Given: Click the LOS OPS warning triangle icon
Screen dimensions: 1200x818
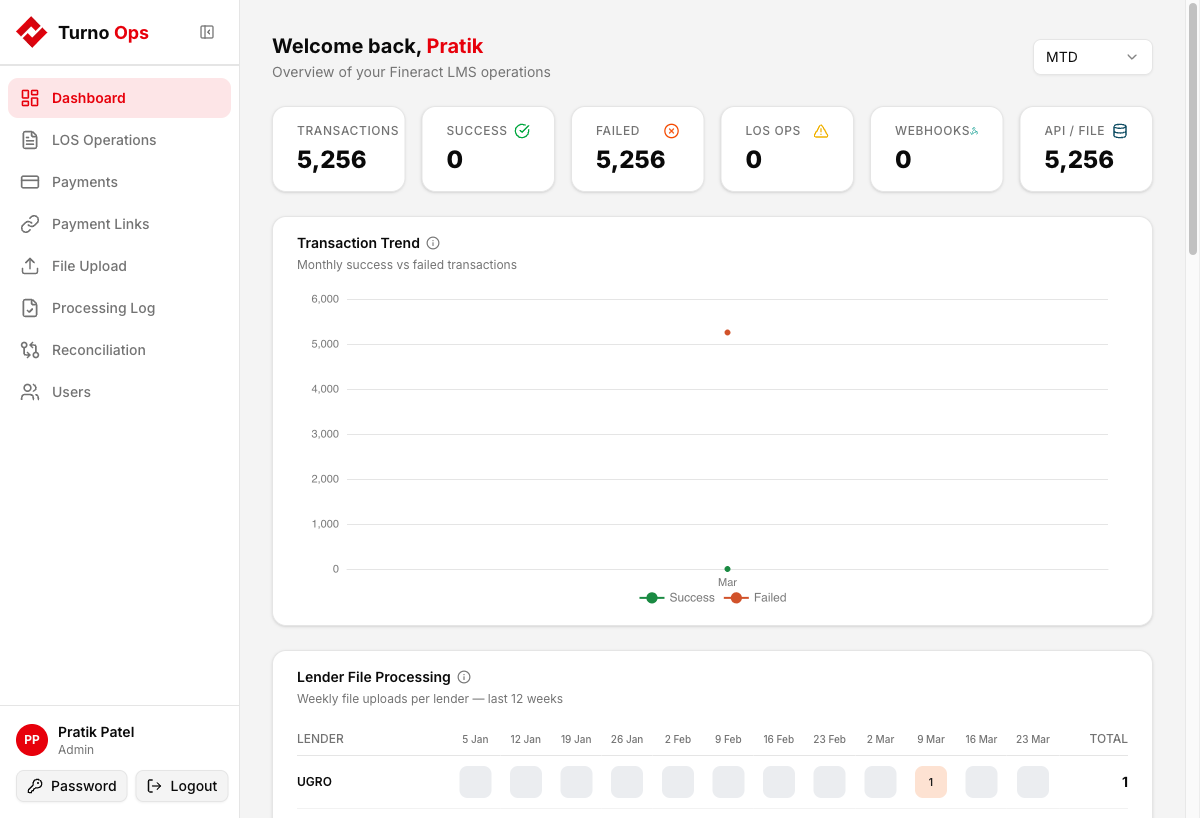Looking at the screenshot, I should (821, 130).
